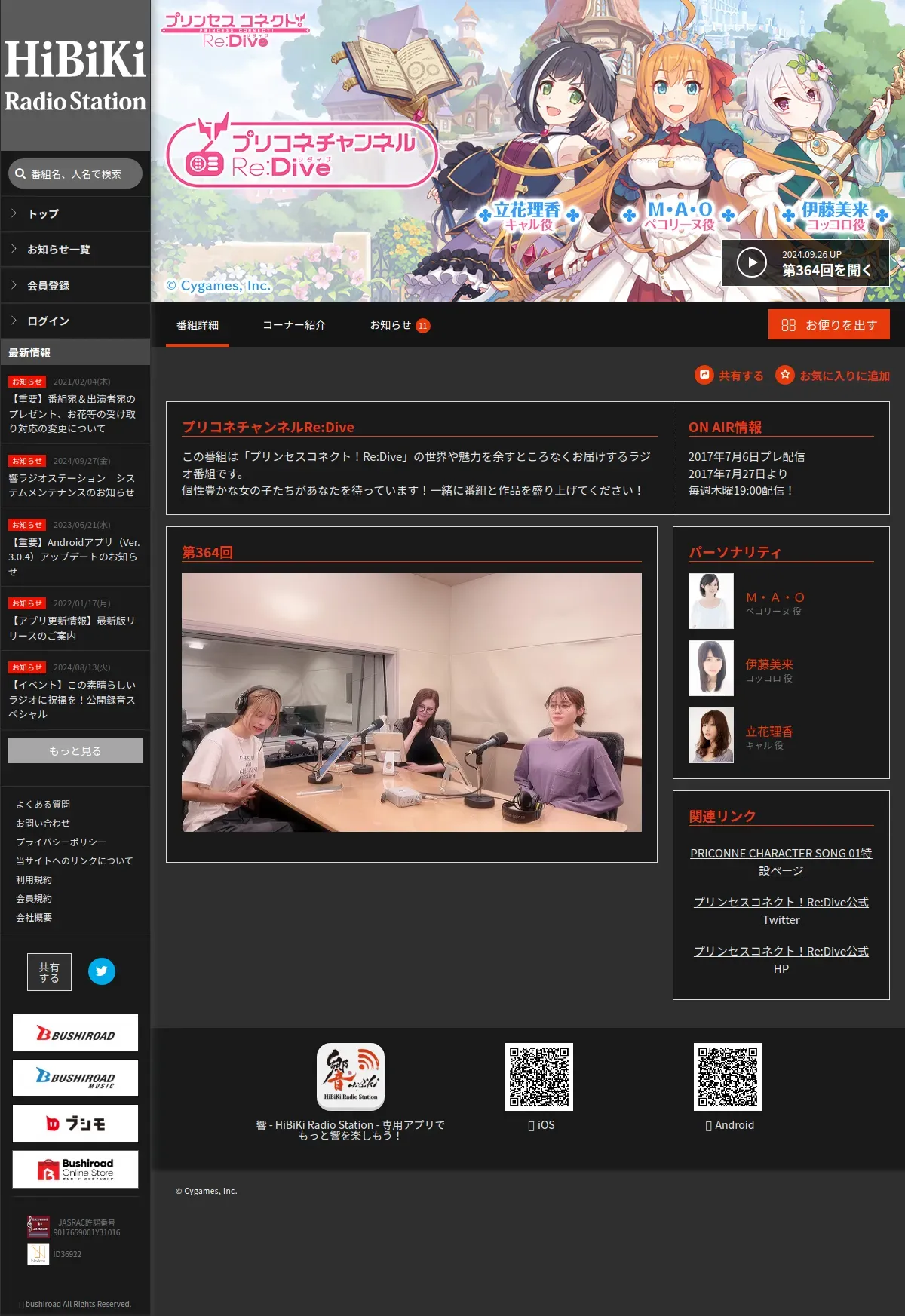The width and height of the screenshot is (905, 1316).
Task: Click the HiBiKi app icon in footer
Action: coord(351,1077)
